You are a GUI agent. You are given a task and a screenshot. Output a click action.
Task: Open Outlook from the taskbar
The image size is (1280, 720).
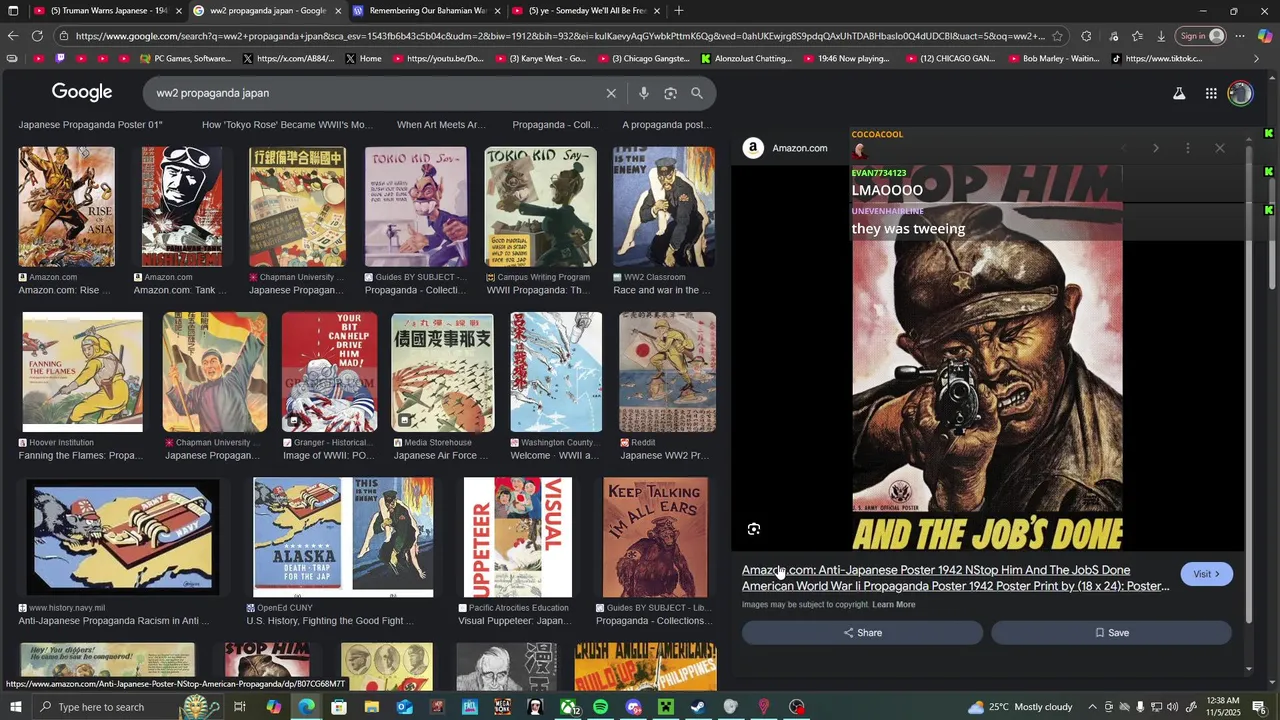click(404, 707)
